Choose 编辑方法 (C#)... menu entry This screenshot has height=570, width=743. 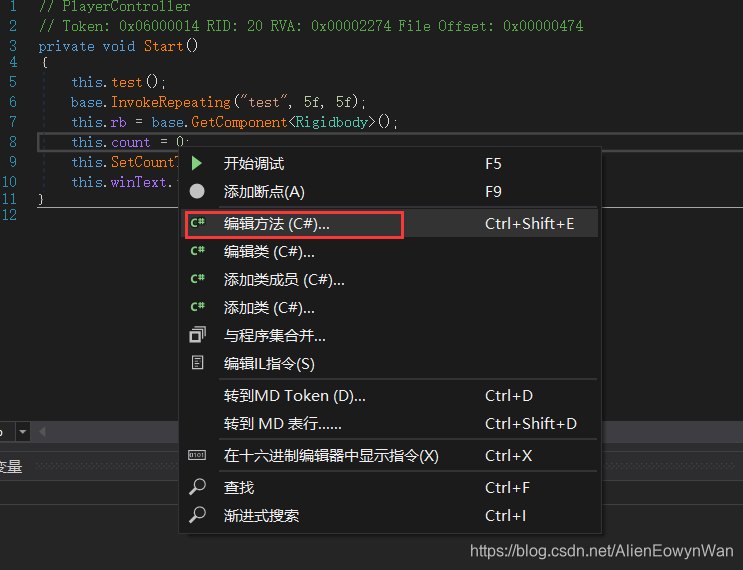(390, 223)
